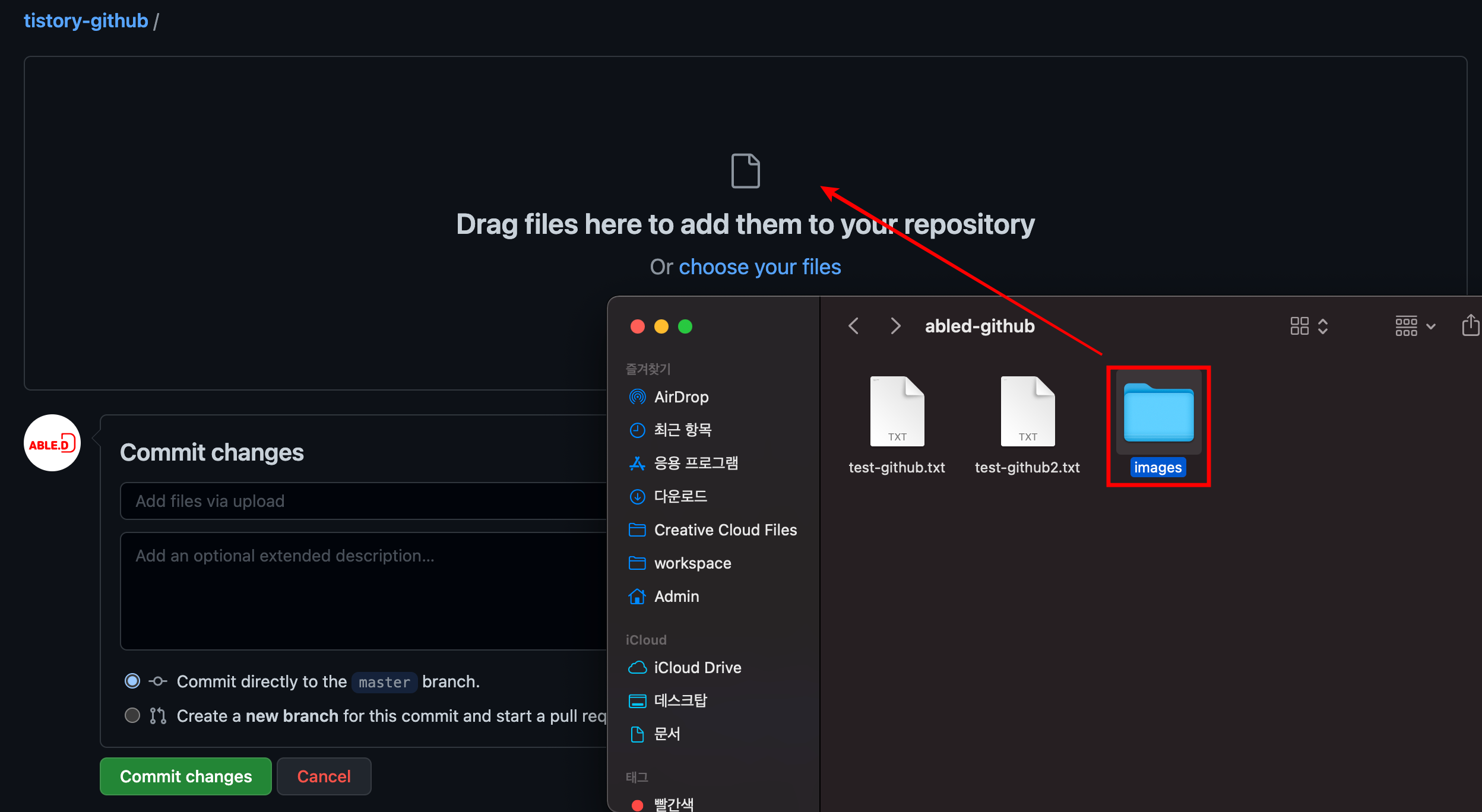The height and width of the screenshot is (812, 1482).
Task: Click the ABLE.D avatar image
Action: click(x=52, y=443)
